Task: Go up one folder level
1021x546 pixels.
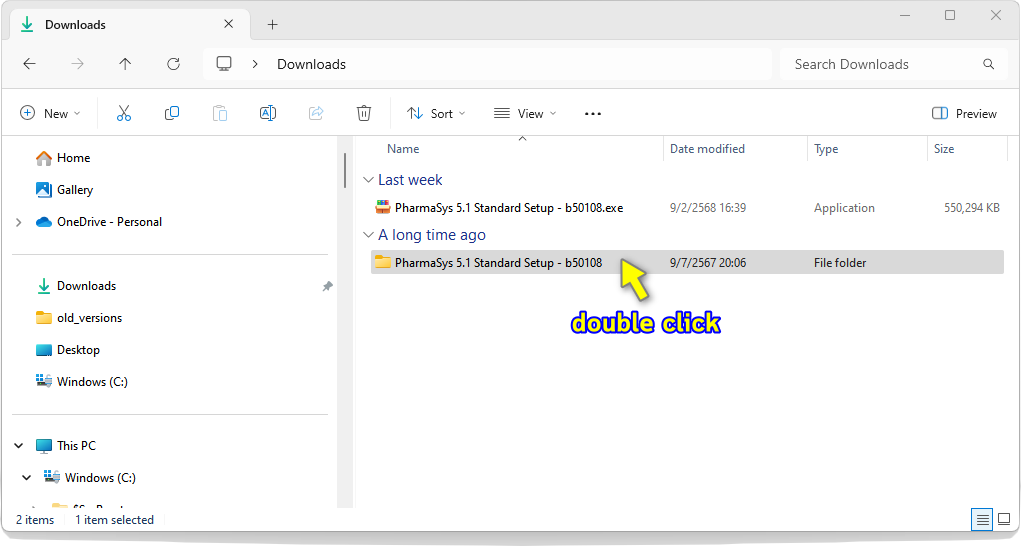Action: pos(125,64)
